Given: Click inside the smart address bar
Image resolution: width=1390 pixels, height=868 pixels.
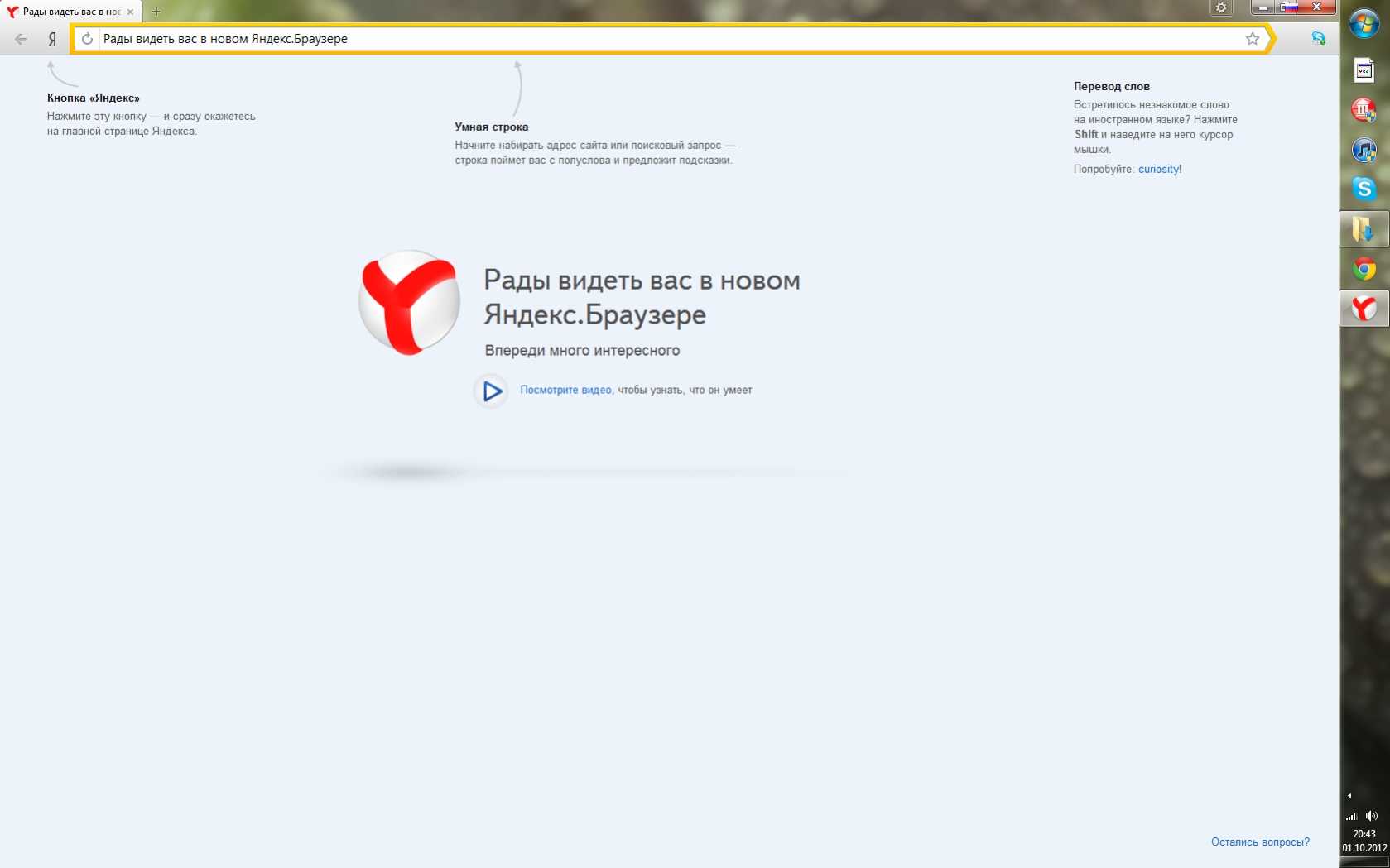Looking at the screenshot, I should pos(662,39).
